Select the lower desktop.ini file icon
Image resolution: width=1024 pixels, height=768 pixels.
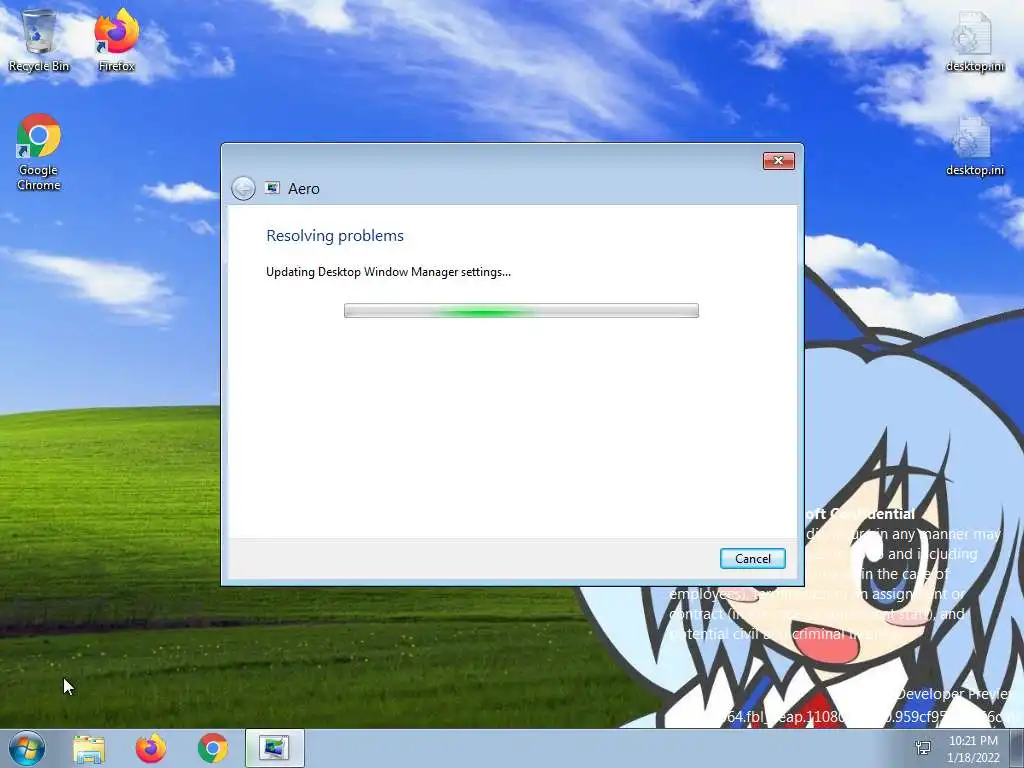(974, 146)
